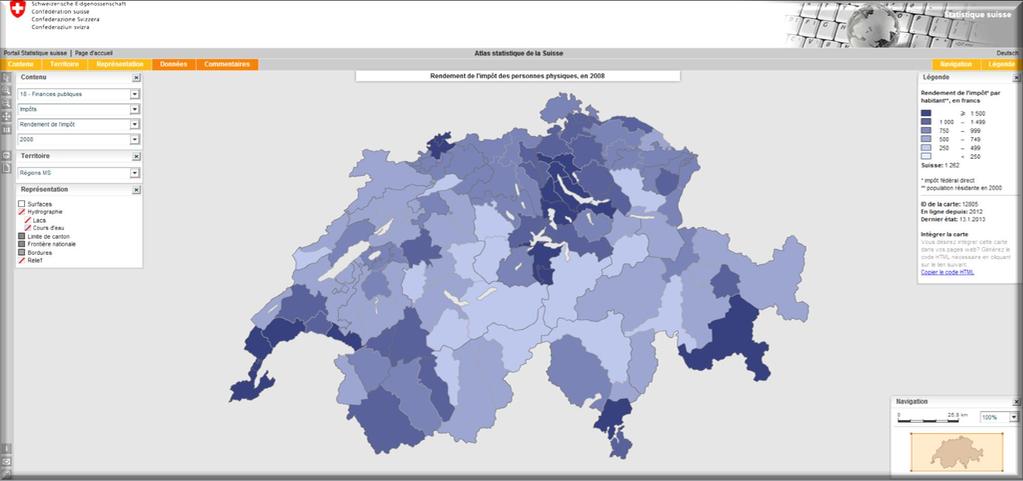Image resolution: width=1023 pixels, height=481 pixels.
Task: Click the Intégrer la carte heading
Action: coord(944,234)
